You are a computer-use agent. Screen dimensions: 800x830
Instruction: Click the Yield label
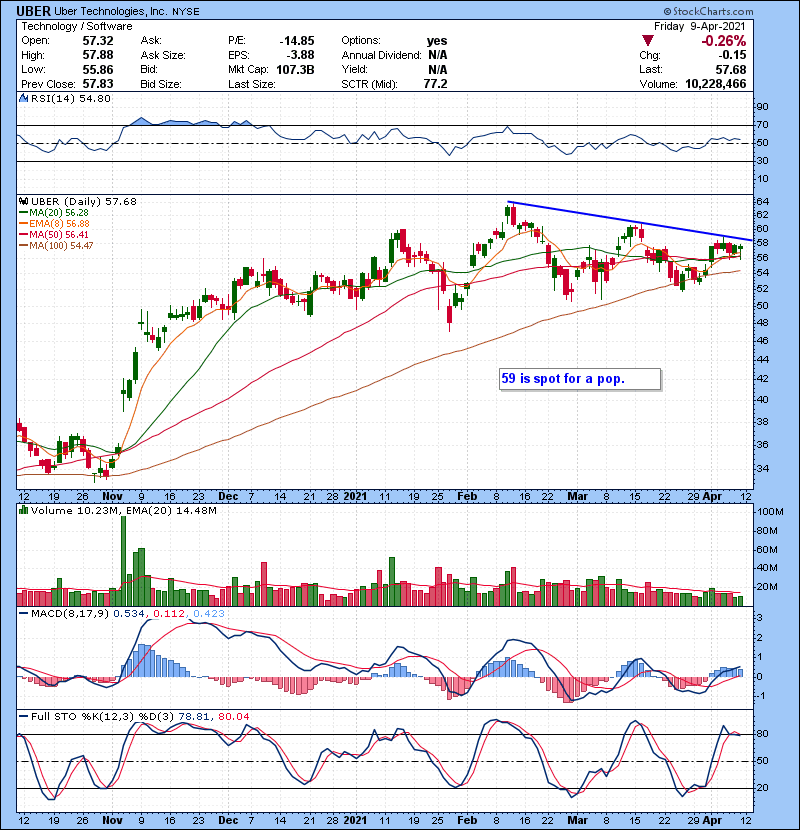pyautogui.click(x=354, y=69)
